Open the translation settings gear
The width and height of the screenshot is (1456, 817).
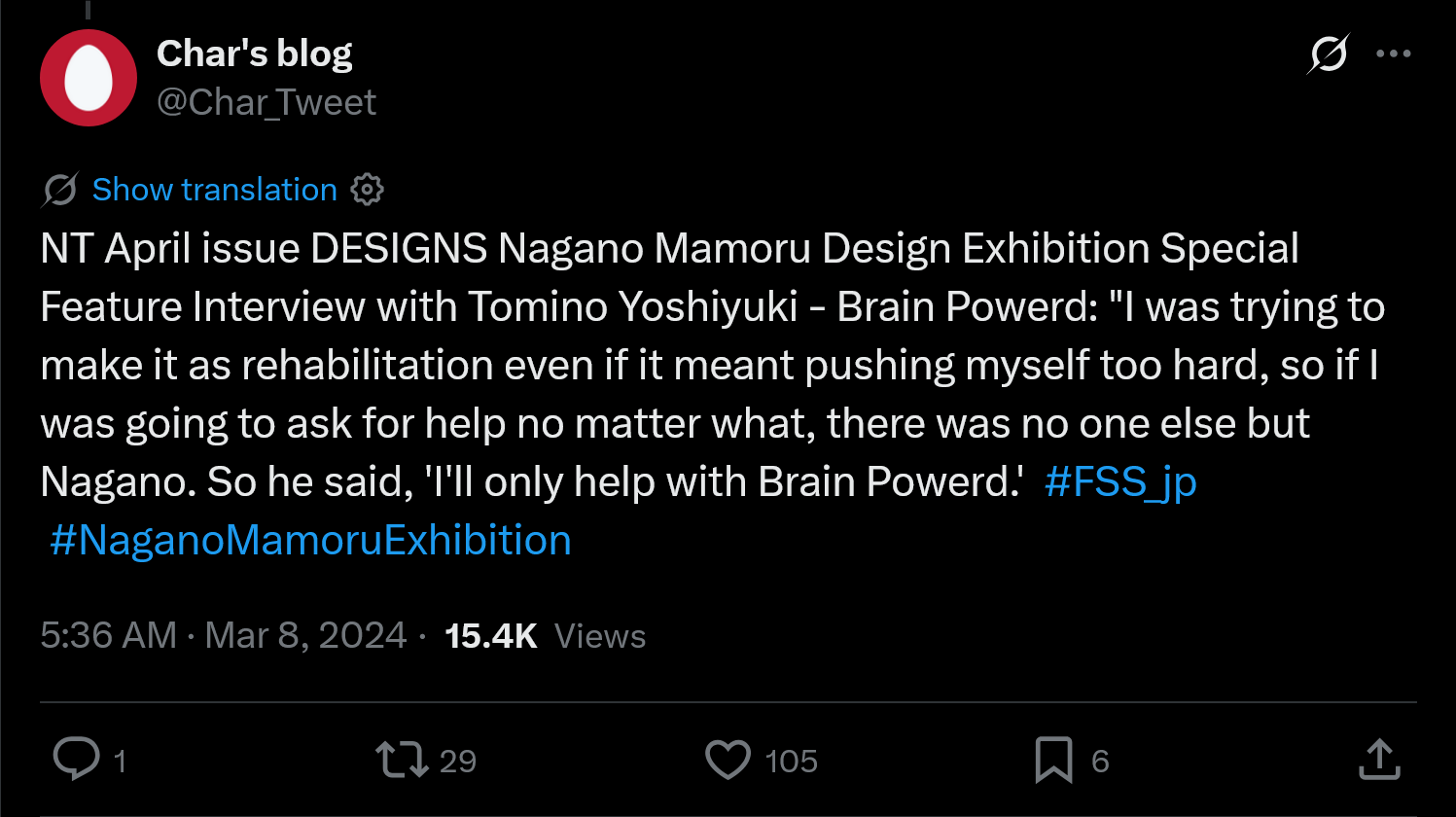click(x=367, y=190)
